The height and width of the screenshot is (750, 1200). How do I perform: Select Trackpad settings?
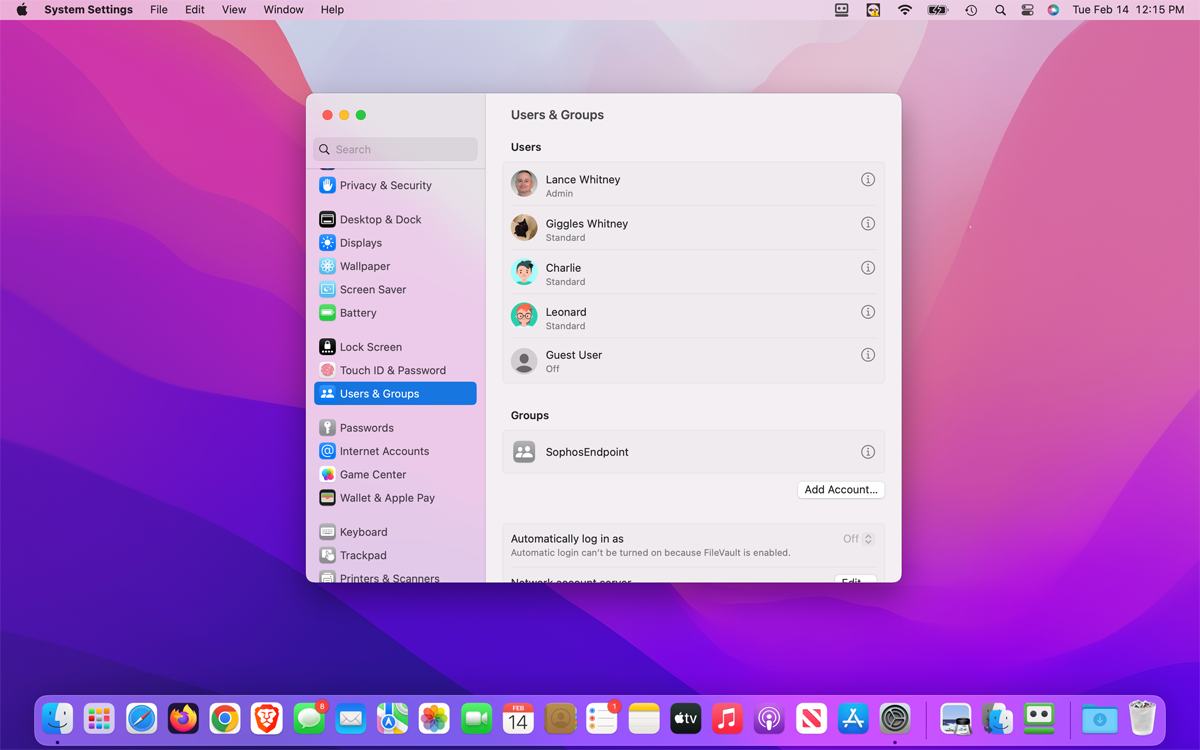point(363,555)
